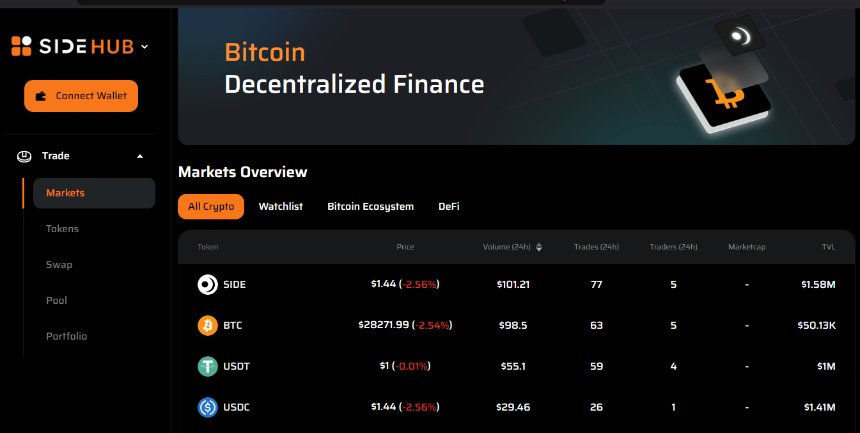Click the TVL column header
Screen dimensions: 860x433
coord(828,247)
